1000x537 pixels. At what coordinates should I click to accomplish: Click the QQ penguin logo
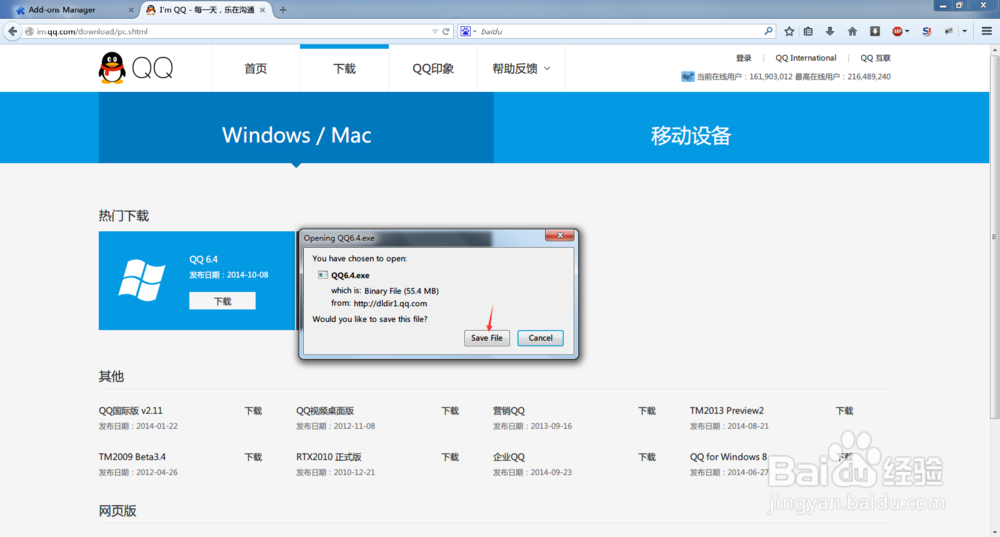point(112,68)
